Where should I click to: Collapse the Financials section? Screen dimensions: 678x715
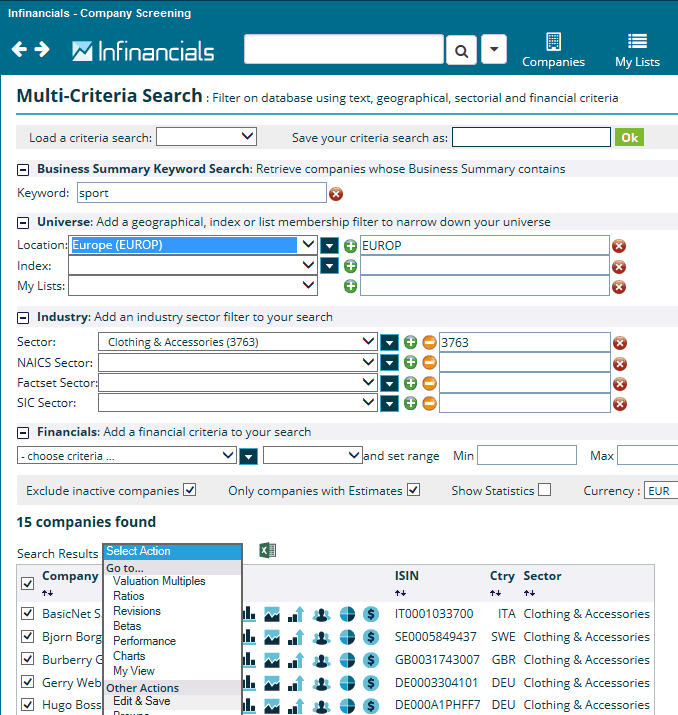pos(23,433)
